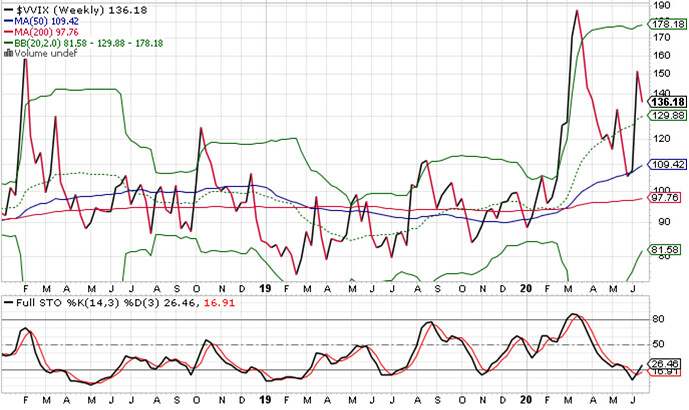Click the 120 price axis label
The height and width of the screenshot is (410, 689).
tap(662, 138)
